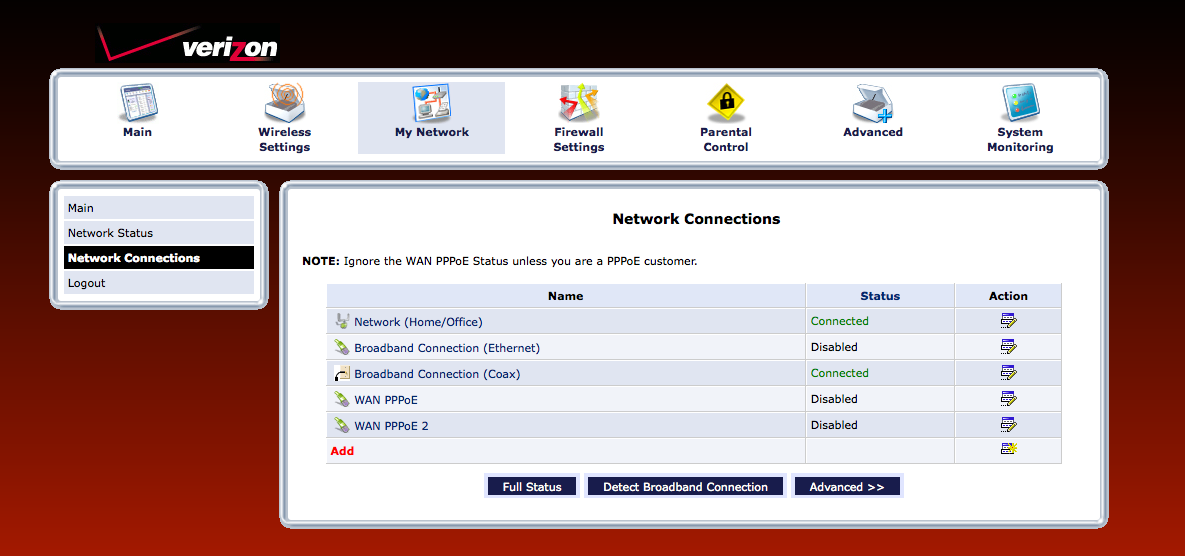
Task: Open the WAN PPPoE 2 link
Action: (391, 426)
